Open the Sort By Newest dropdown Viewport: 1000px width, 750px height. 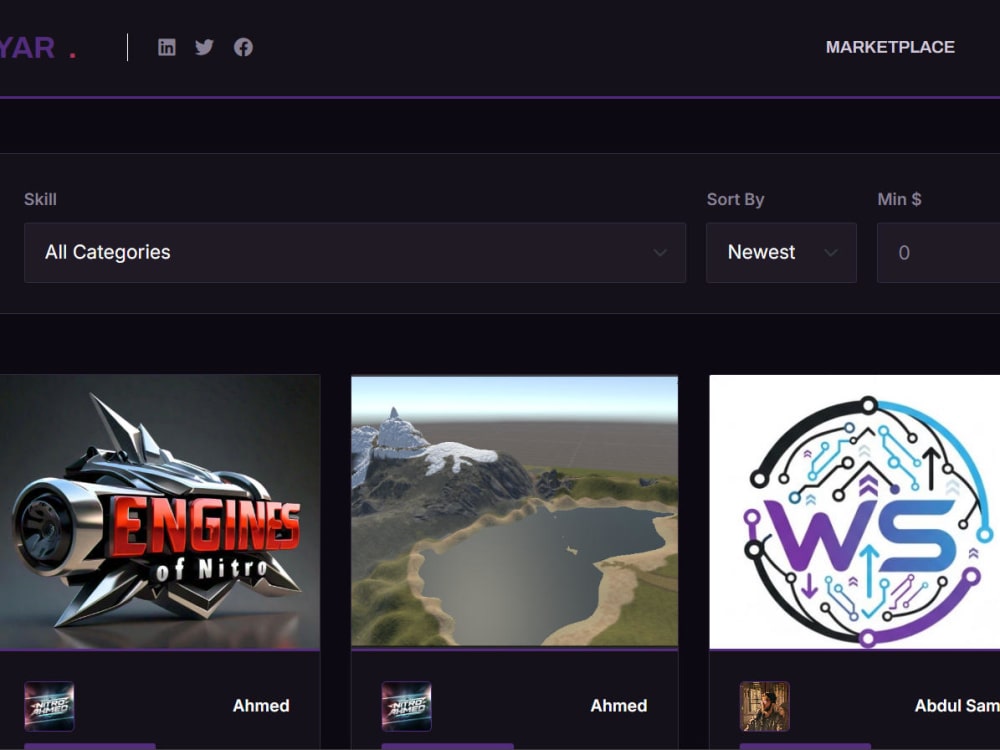pos(781,253)
